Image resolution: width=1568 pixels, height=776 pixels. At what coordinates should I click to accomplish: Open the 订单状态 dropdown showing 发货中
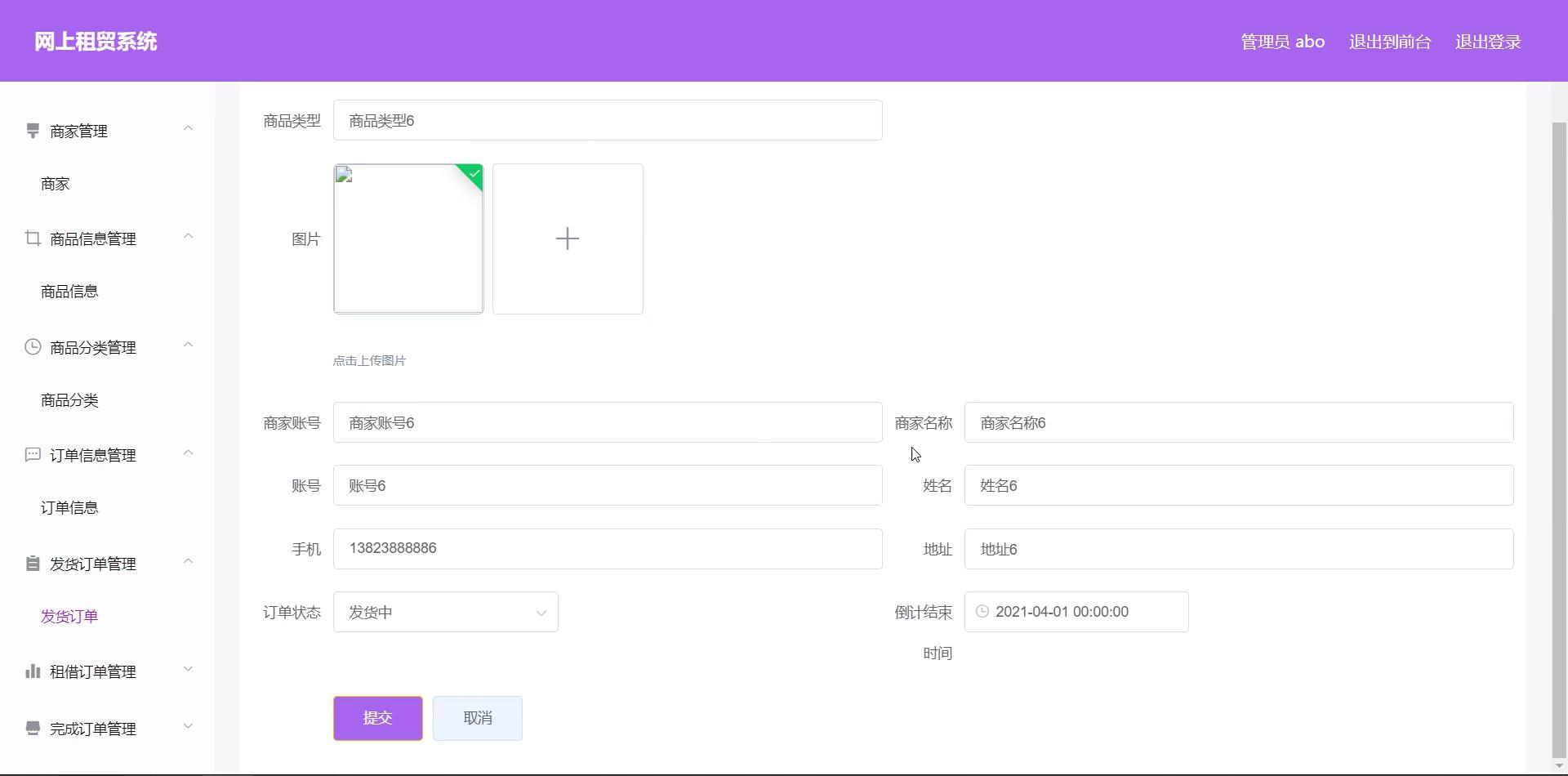click(x=445, y=612)
